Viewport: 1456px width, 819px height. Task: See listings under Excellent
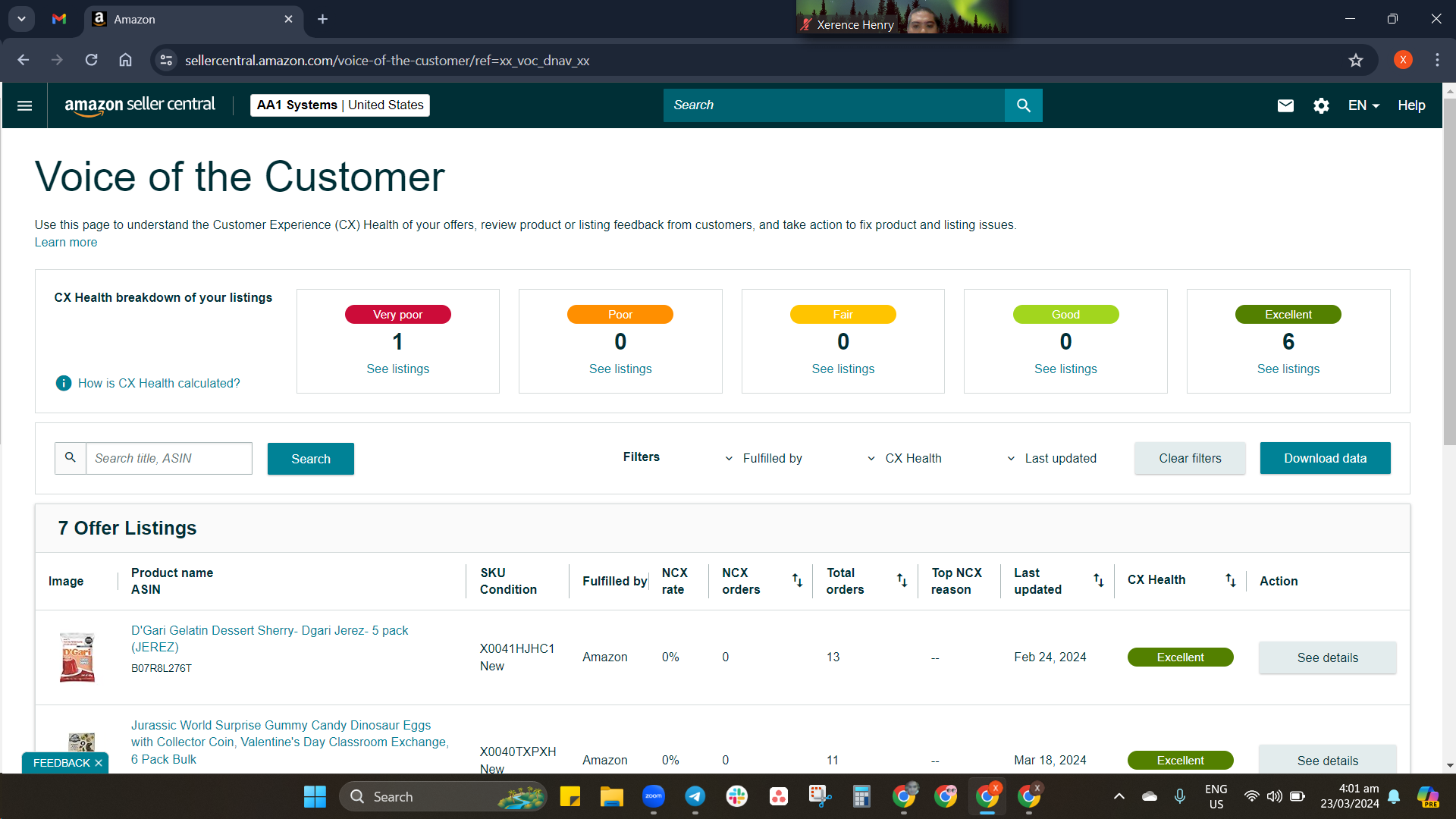(x=1288, y=369)
